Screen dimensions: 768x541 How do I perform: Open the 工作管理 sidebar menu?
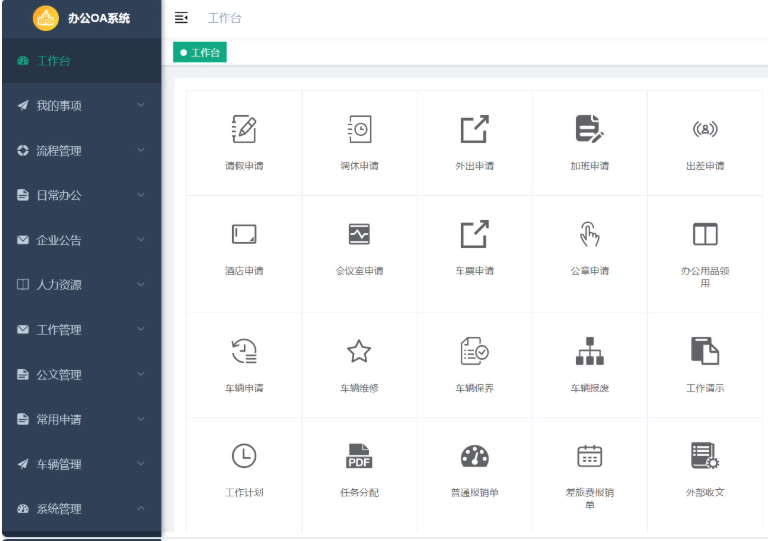81,329
